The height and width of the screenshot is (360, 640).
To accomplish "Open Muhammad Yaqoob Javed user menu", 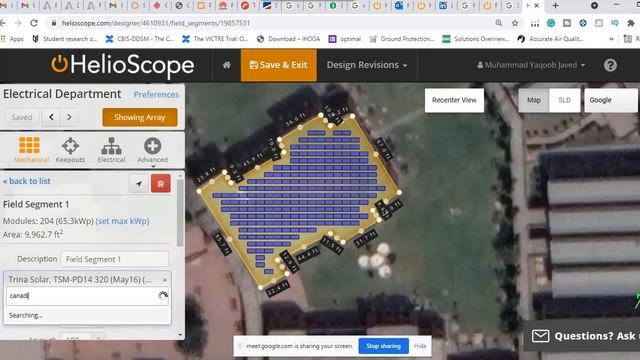I will 531,65.
